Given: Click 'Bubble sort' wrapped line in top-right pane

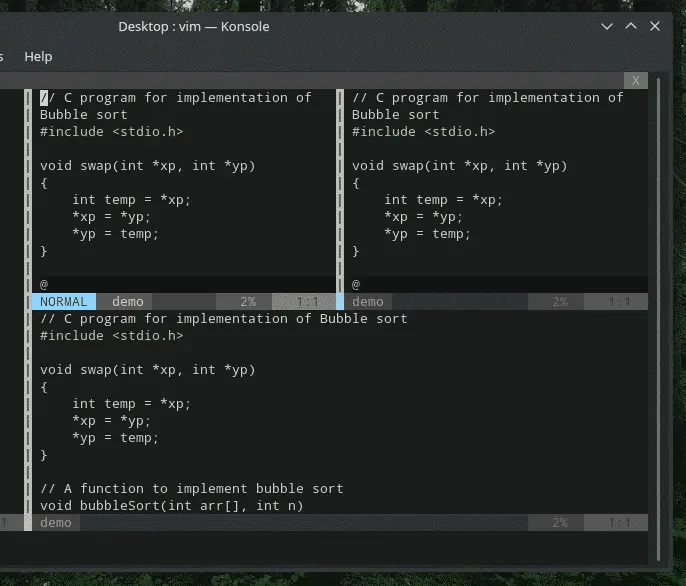Looking at the screenshot, I should (396, 115).
